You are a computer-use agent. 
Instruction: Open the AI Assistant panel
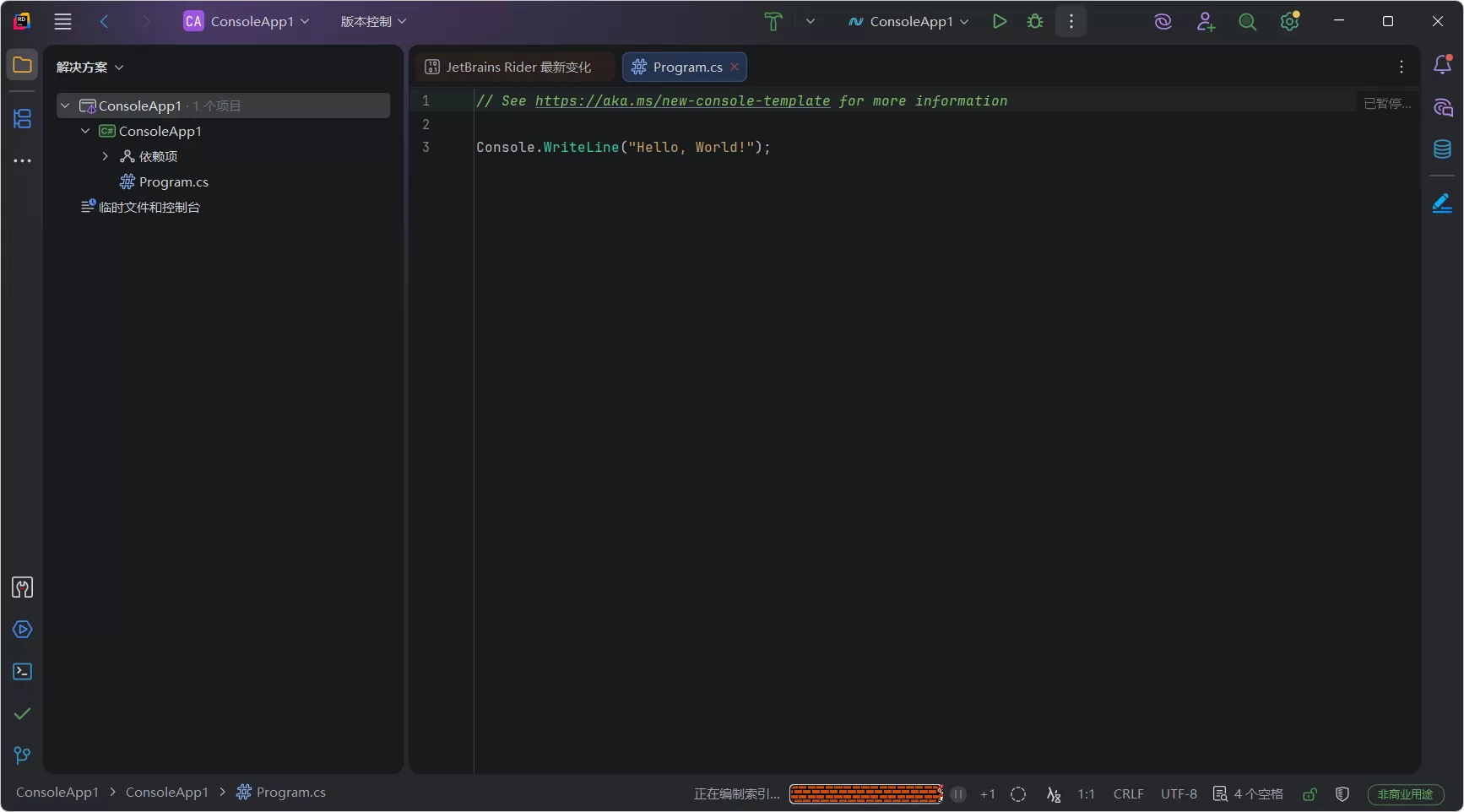1443,108
